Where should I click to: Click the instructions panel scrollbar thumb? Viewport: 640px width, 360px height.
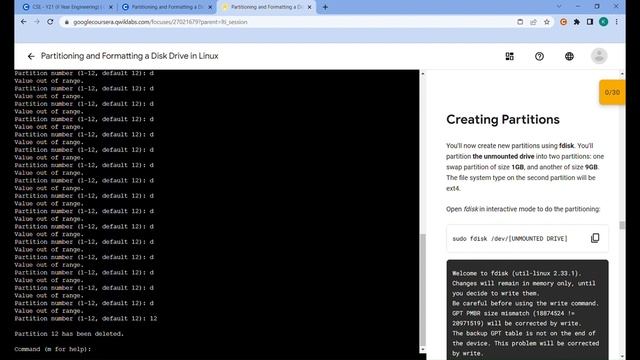pos(622,225)
